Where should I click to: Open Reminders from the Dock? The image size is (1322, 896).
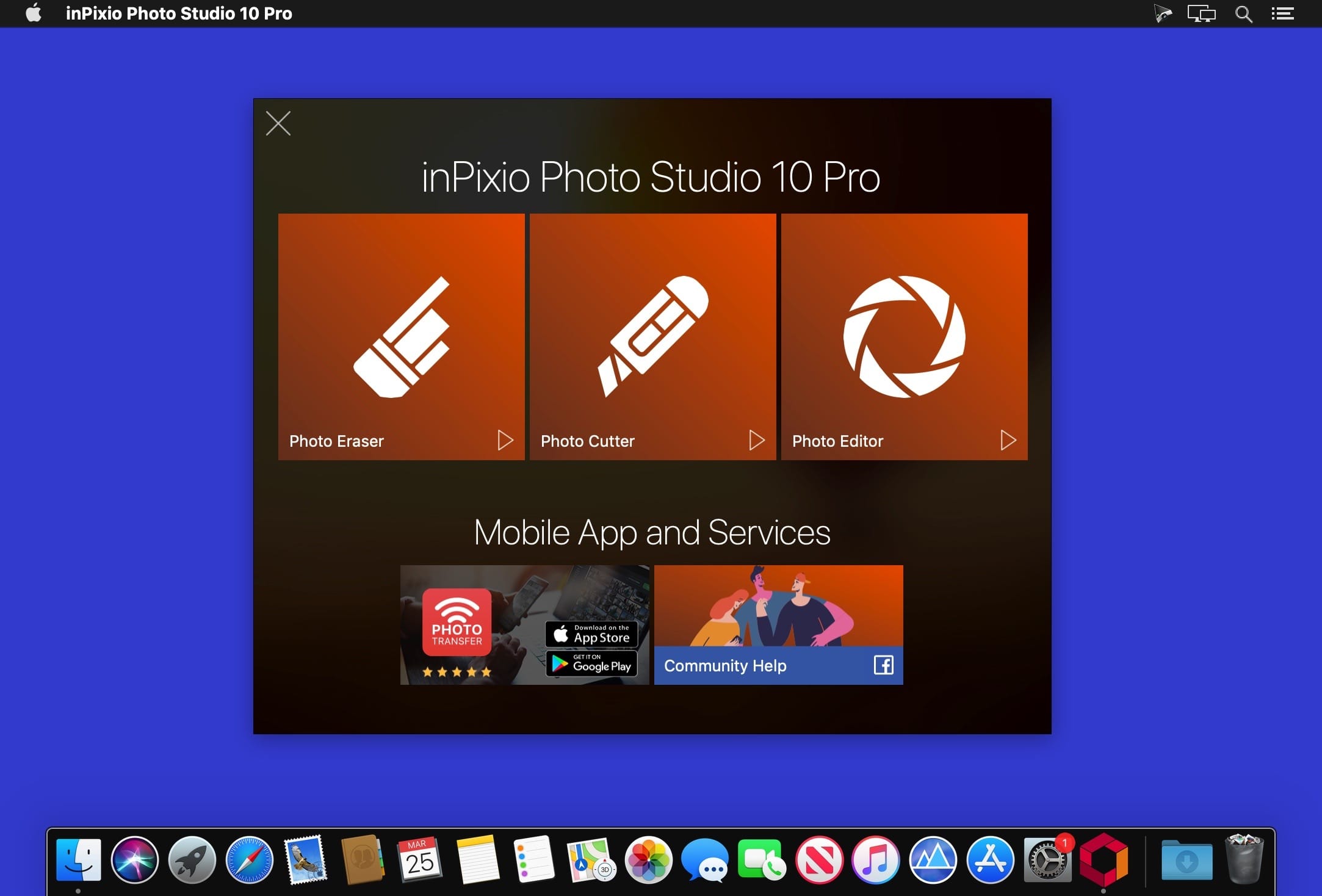(x=535, y=860)
